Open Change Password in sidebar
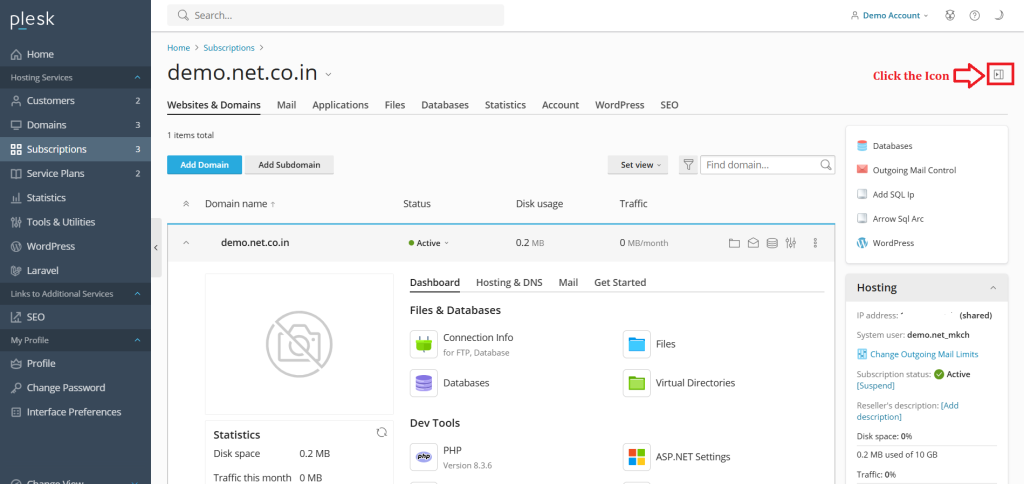The image size is (1024, 484). pyautogui.click(x=75, y=387)
